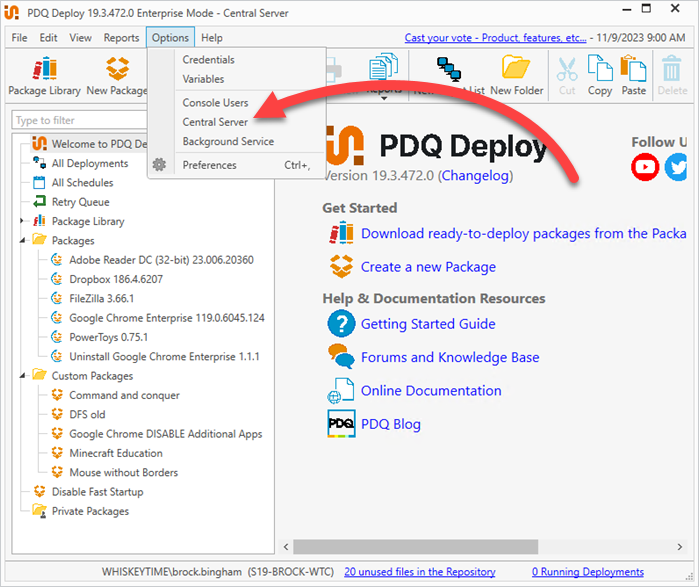
Task: Open the Edit menu
Action: [48, 38]
